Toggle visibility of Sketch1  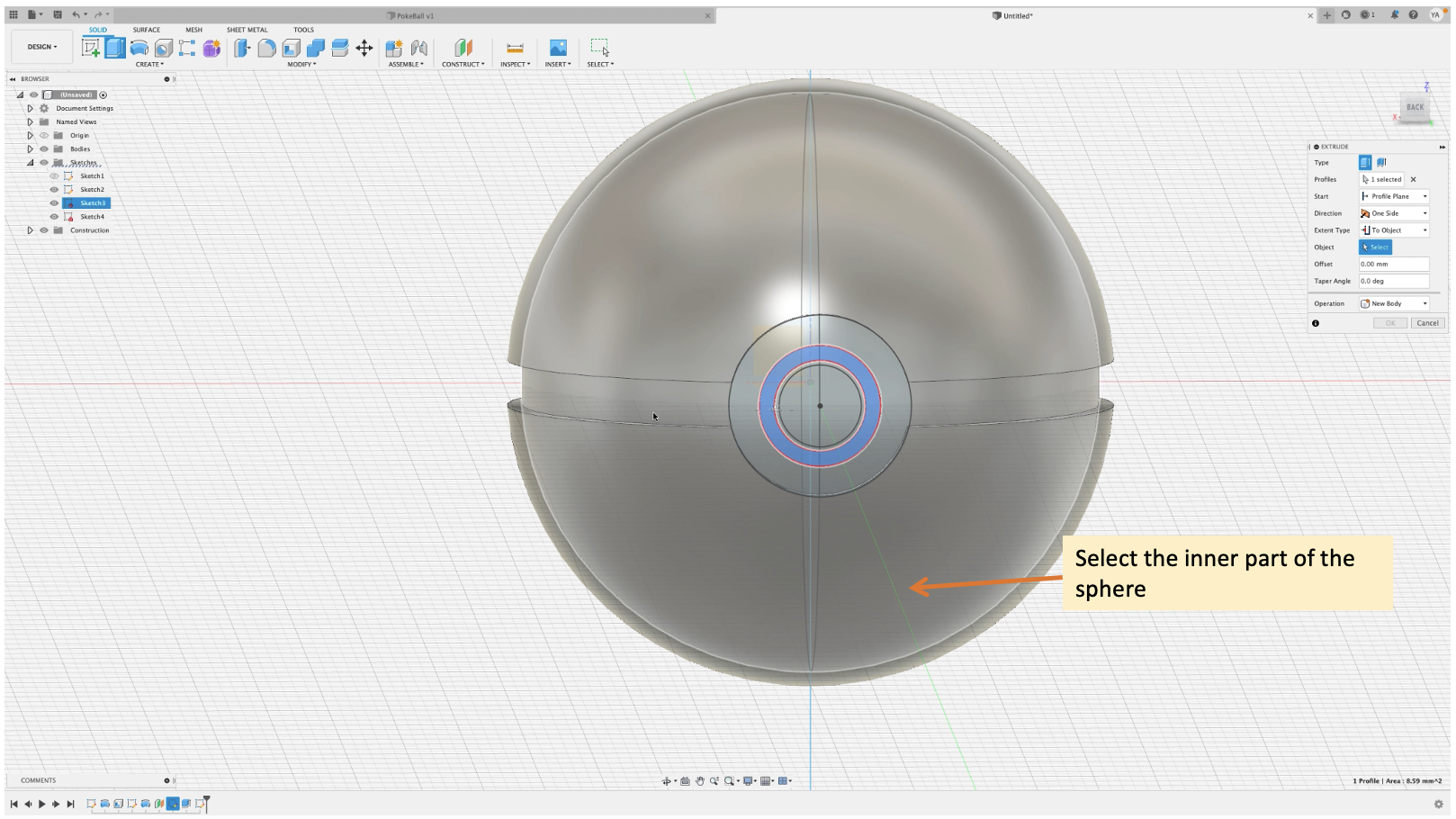(x=54, y=176)
